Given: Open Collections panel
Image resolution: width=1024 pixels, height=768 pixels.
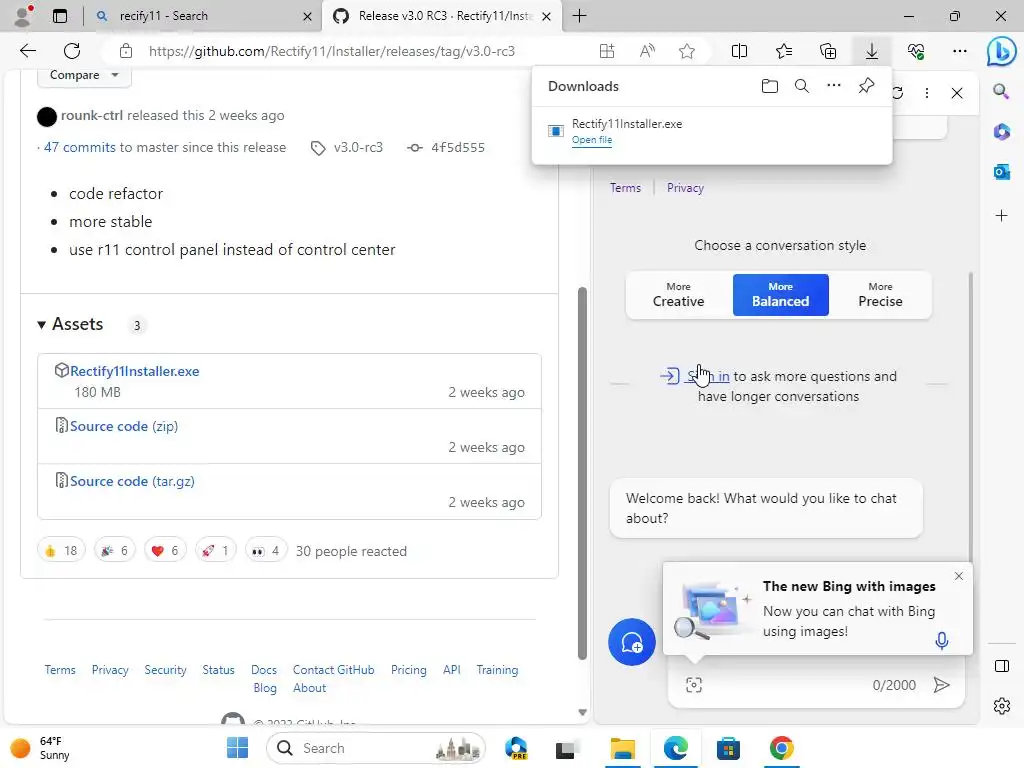Looking at the screenshot, I should click(827, 51).
